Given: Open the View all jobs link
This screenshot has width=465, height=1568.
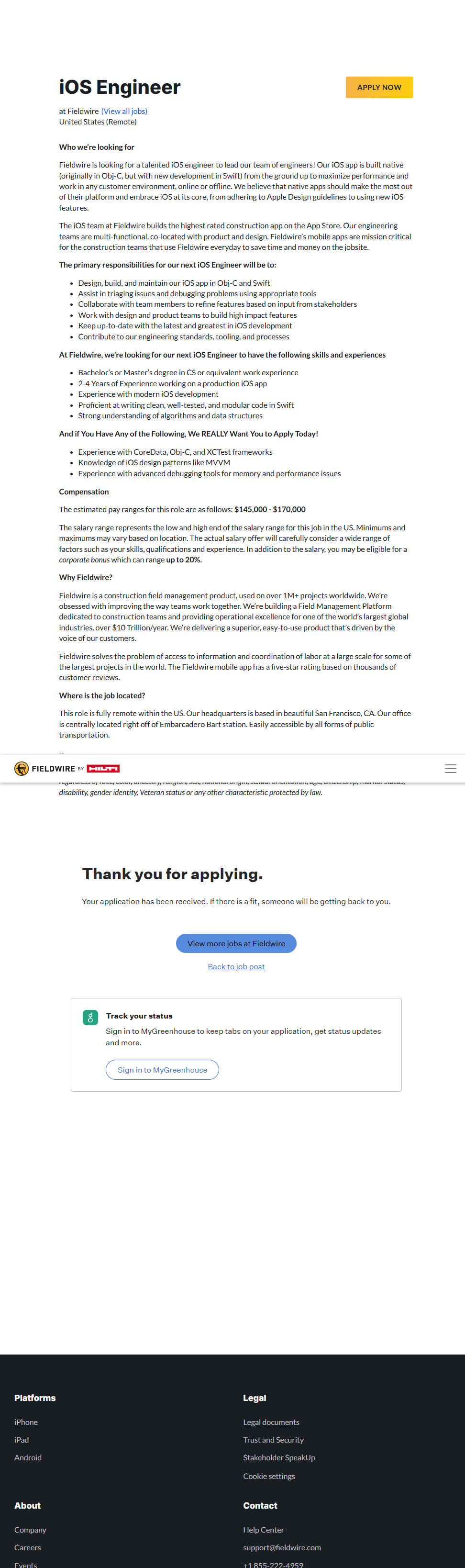Looking at the screenshot, I should 124,112.
